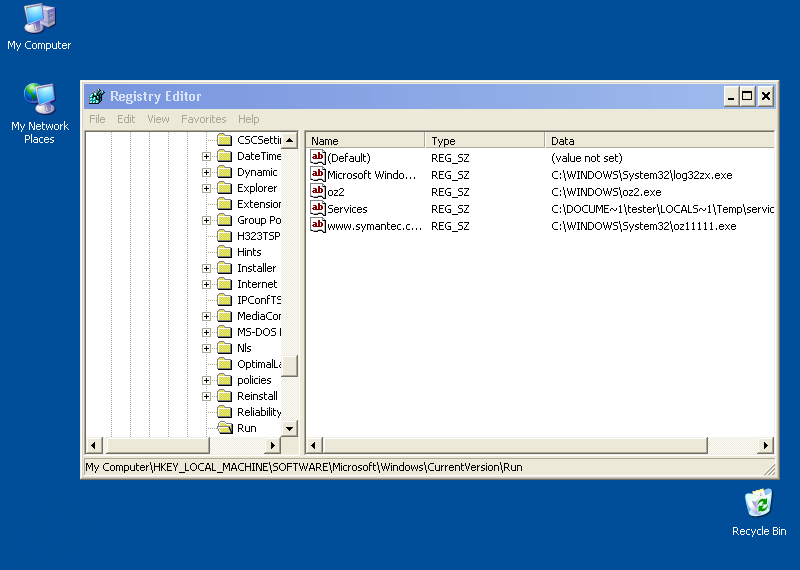Viewport: 800px width, 570px height.
Task: Expand the Internet key
Action: 206,284
